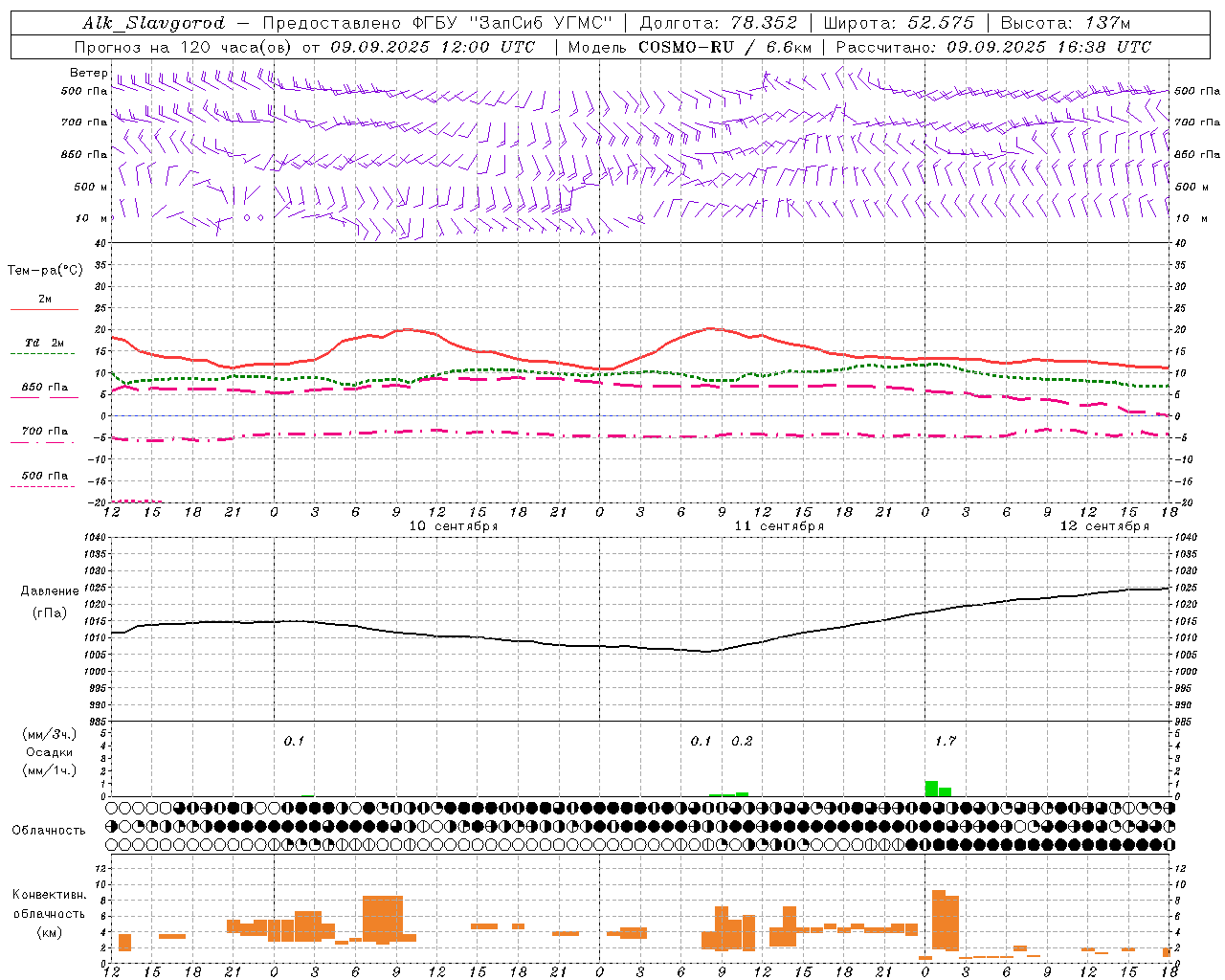Click the Облачность cloud cover label

(49, 831)
